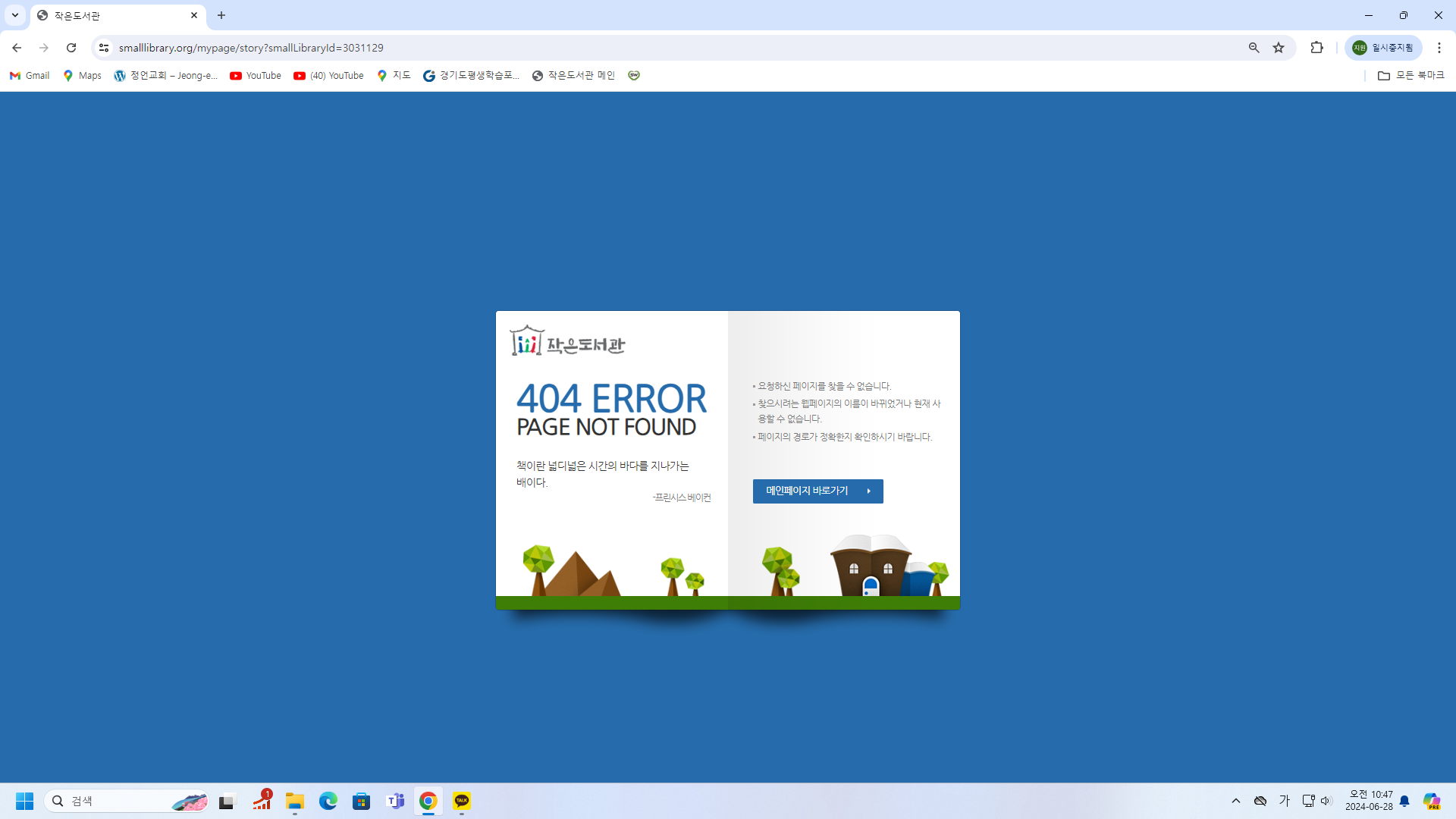Image resolution: width=1456 pixels, height=819 pixels.
Task: Open the clock showing 오전 10:47
Action: click(x=1369, y=801)
